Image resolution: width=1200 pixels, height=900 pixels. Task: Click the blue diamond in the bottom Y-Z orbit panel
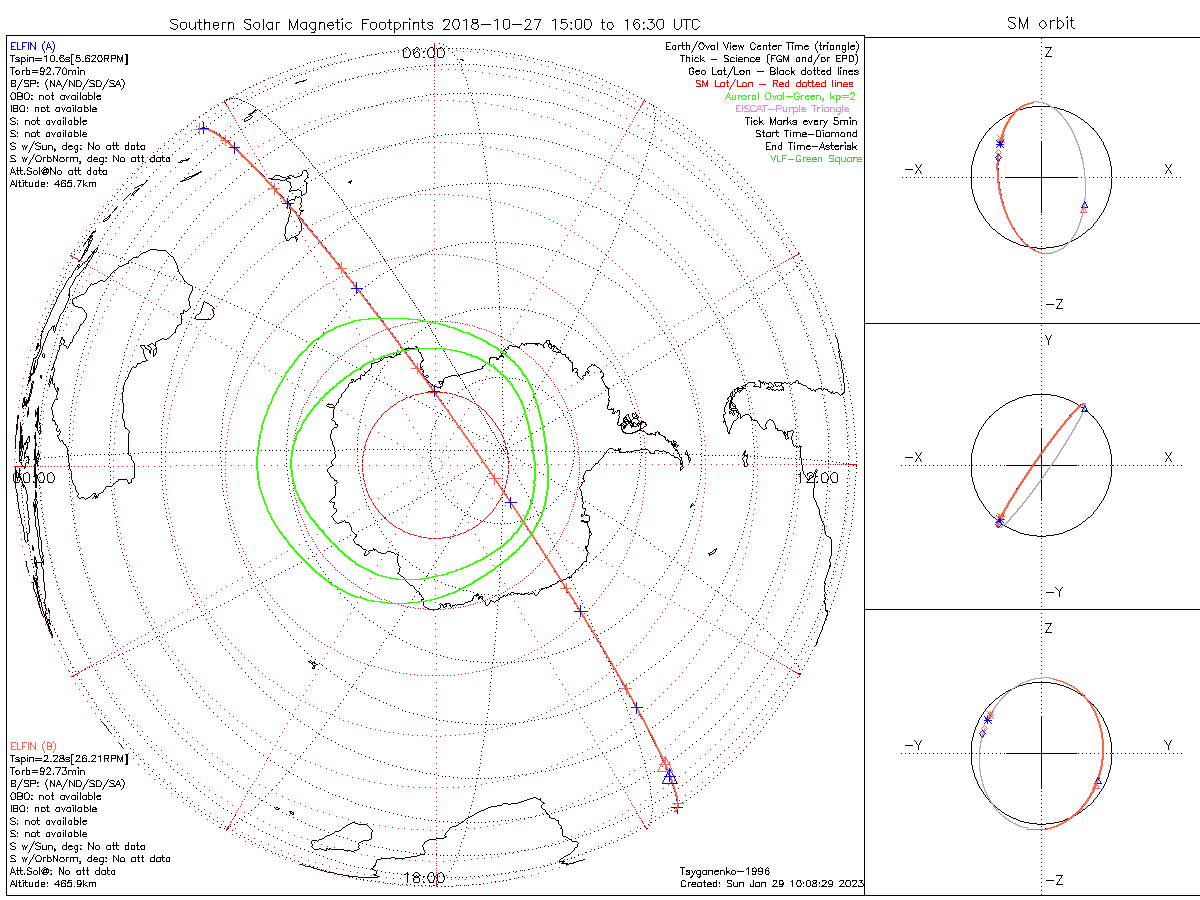(x=983, y=733)
